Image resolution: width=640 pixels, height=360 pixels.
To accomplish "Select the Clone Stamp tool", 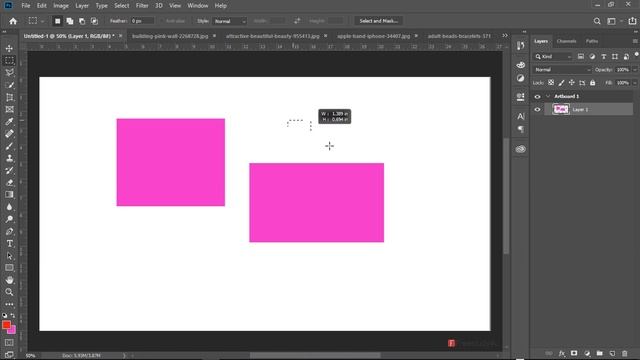I will (x=9, y=158).
